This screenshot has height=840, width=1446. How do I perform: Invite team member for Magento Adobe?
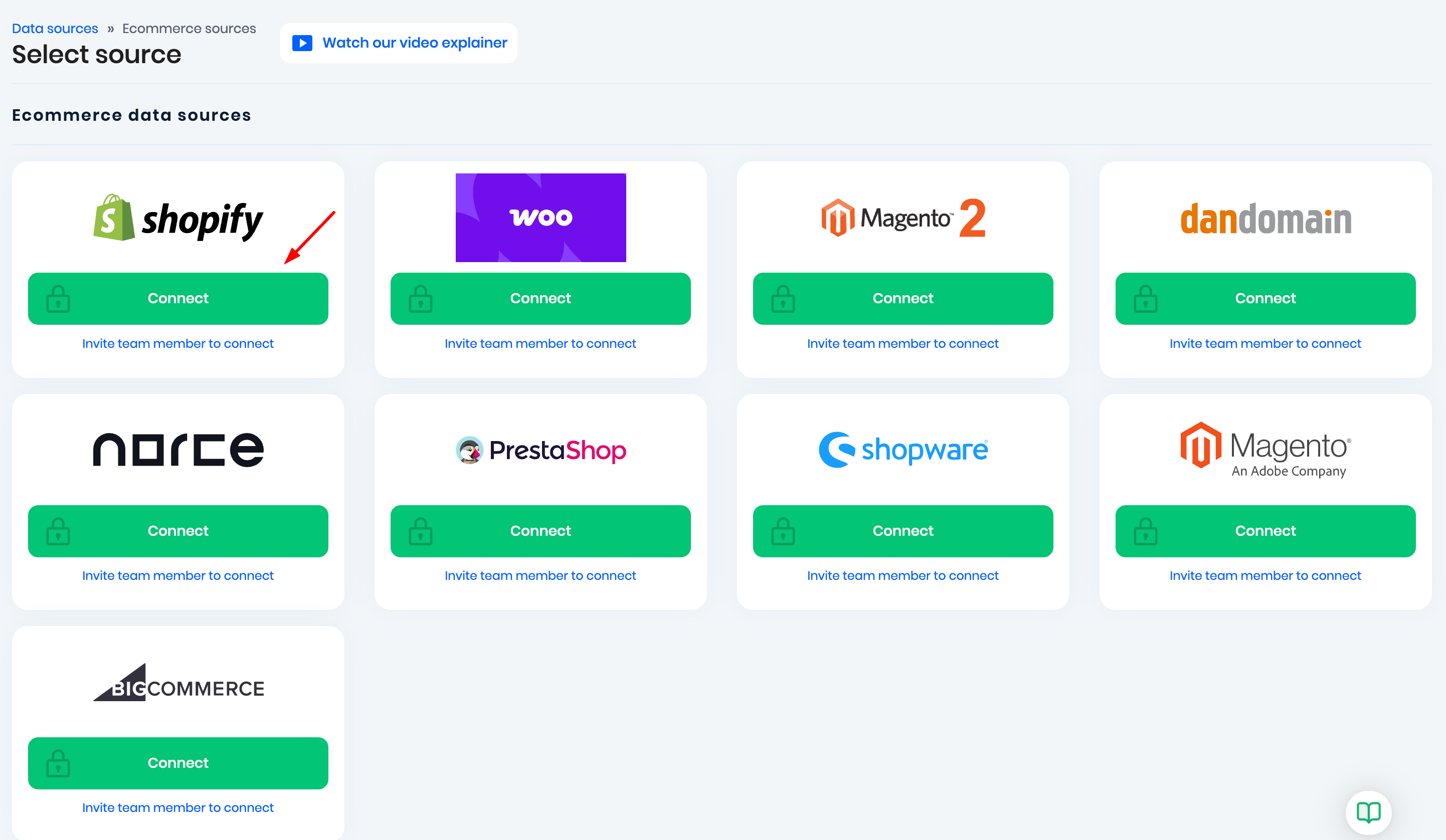pyautogui.click(x=1264, y=575)
